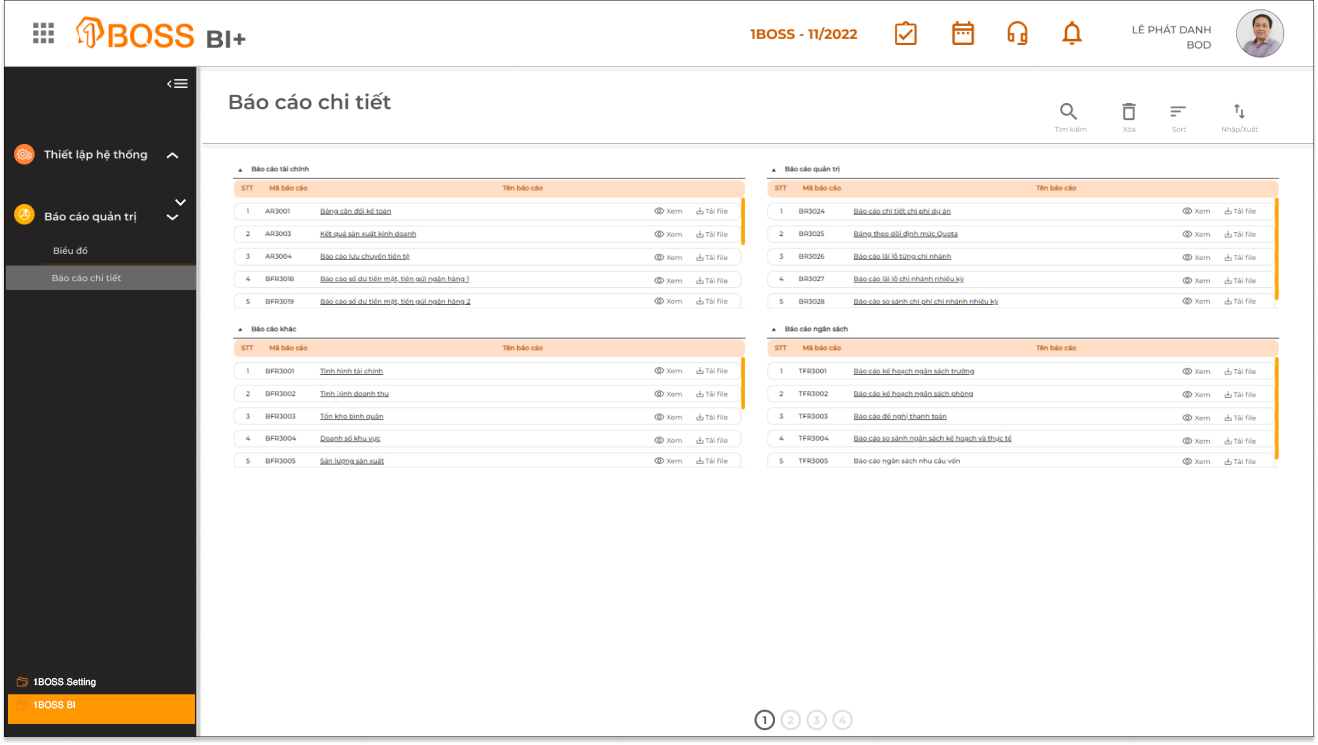Download file for TFR3001 via Tải file
The width and height of the screenshot is (1318, 745).
coord(1240,371)
